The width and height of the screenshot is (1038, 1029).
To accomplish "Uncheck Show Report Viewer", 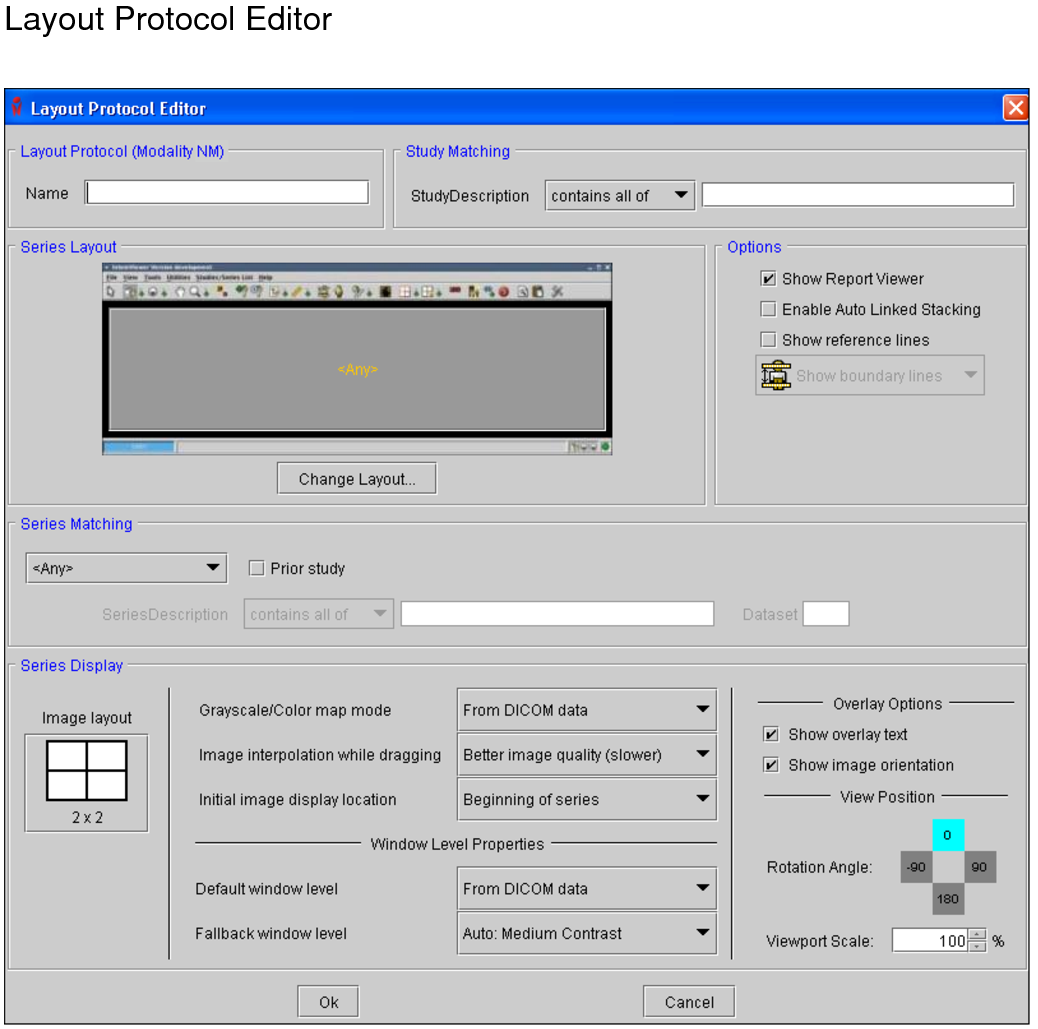I will tap(768, 279).
